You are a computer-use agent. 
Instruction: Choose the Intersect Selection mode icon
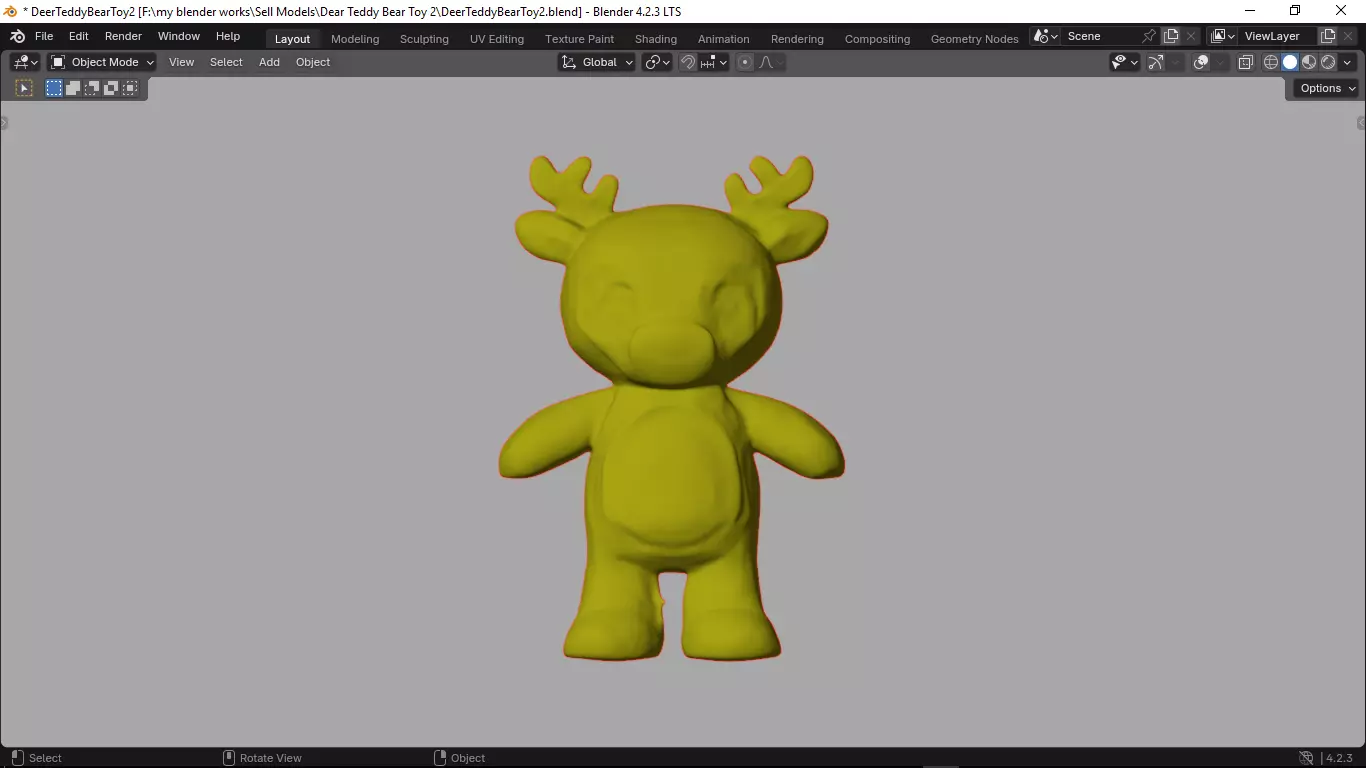130,88
